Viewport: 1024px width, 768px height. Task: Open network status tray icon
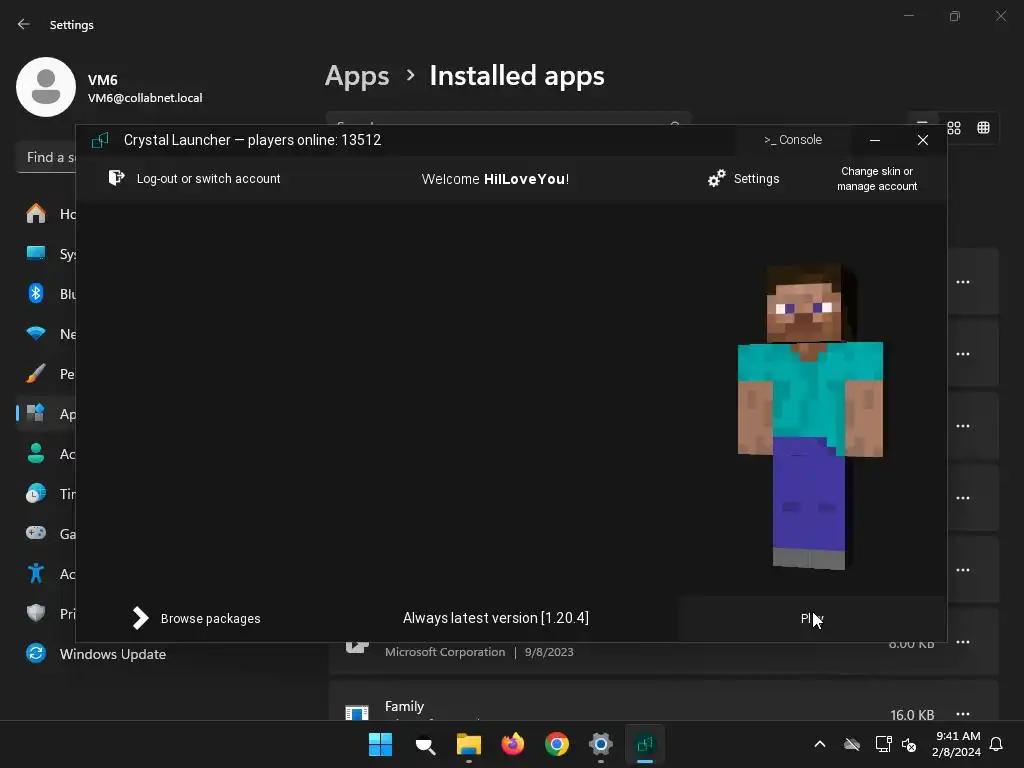884,744
